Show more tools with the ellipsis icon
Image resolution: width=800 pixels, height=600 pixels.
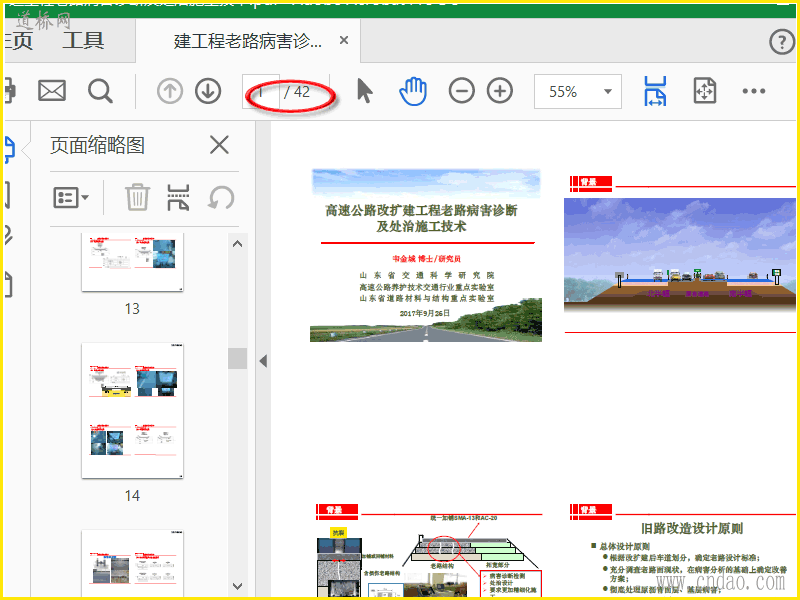click(x=754, y=91)
